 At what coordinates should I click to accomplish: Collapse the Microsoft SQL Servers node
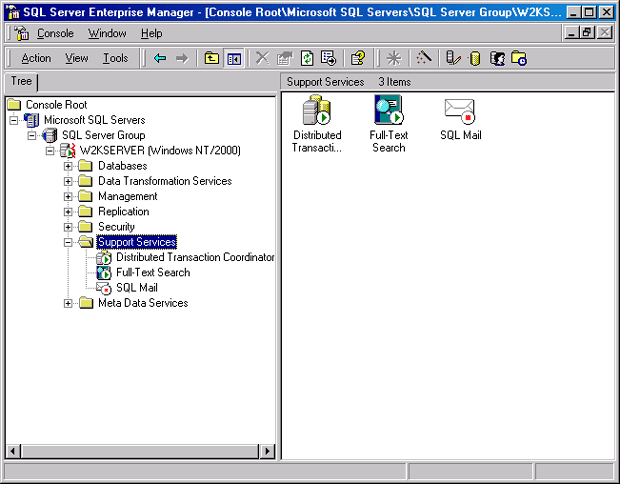click(x=14, y=120)
